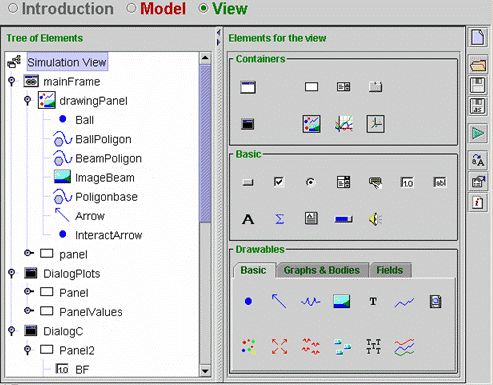Select the Image drawable icon
This screenshot has height=385, width=493.
pyautogui.click(x=342, y=301)
